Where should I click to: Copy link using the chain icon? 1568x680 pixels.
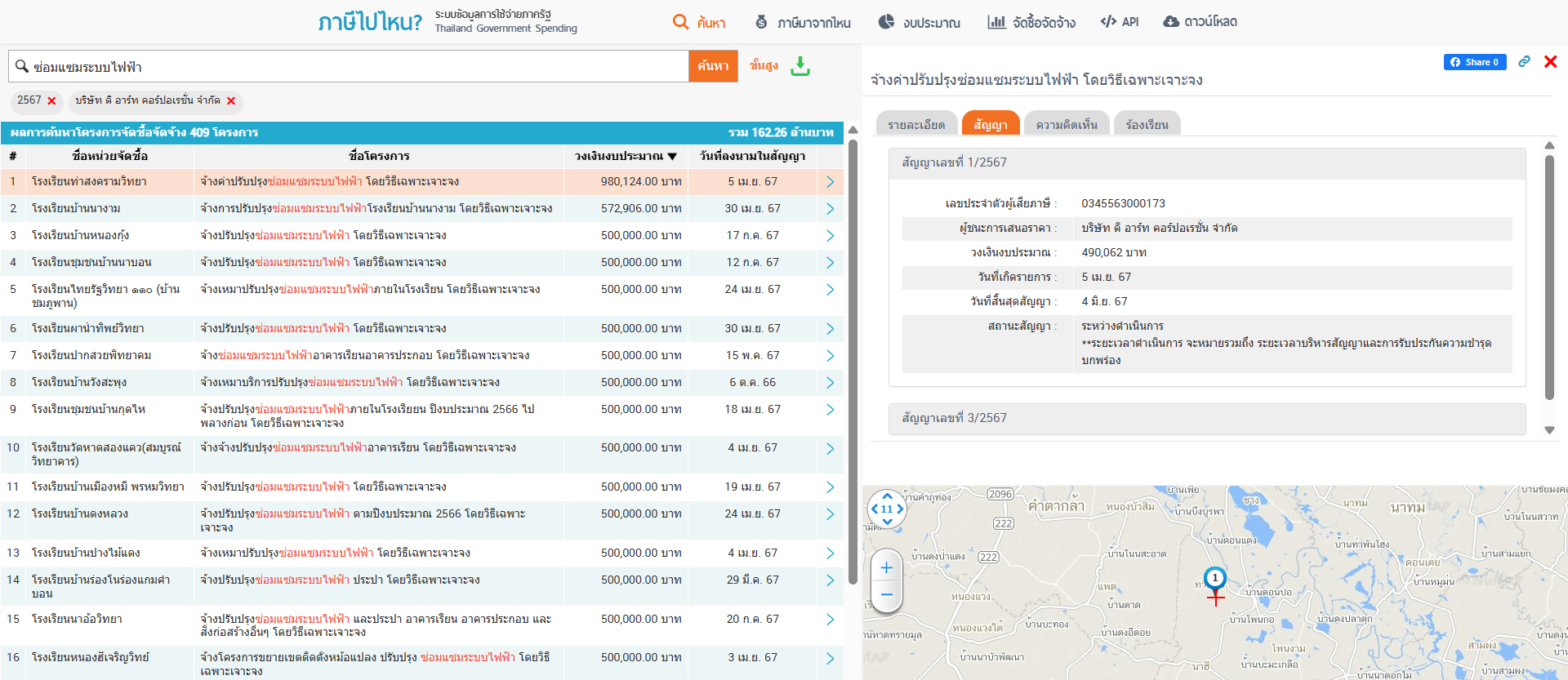coord(1524,62)
